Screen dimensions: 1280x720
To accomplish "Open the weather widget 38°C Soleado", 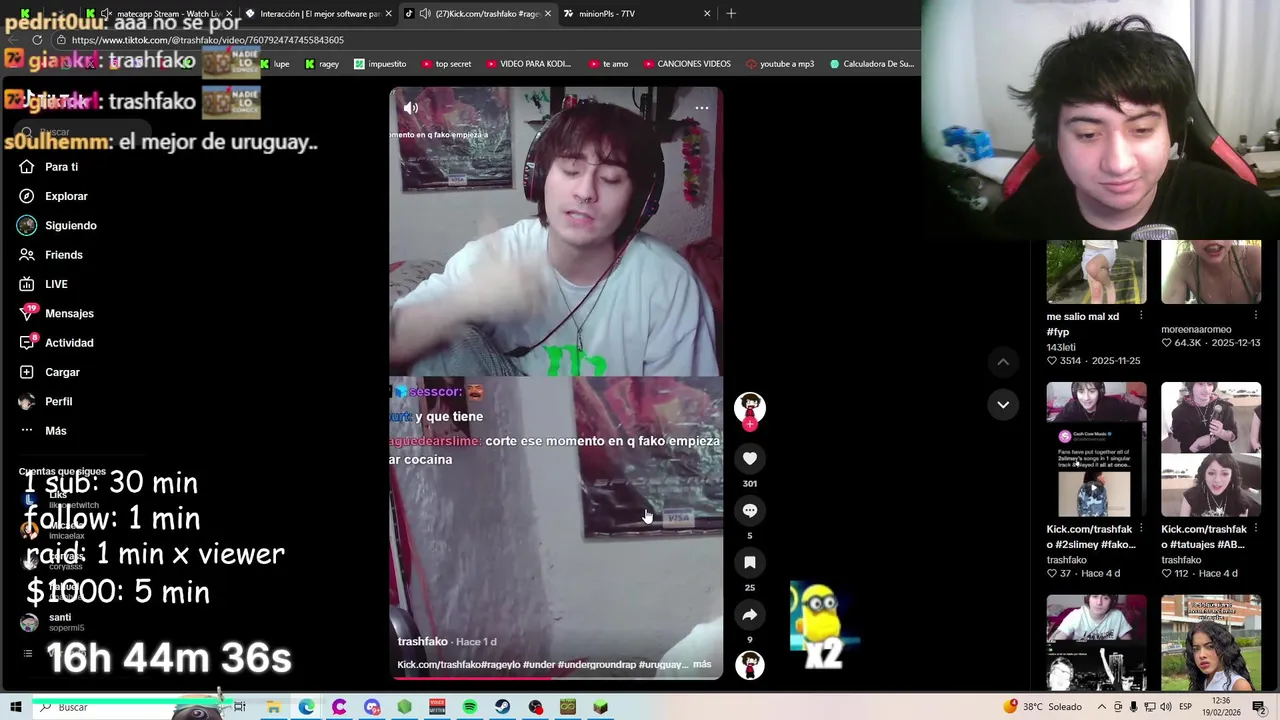I will (1042, 707).
